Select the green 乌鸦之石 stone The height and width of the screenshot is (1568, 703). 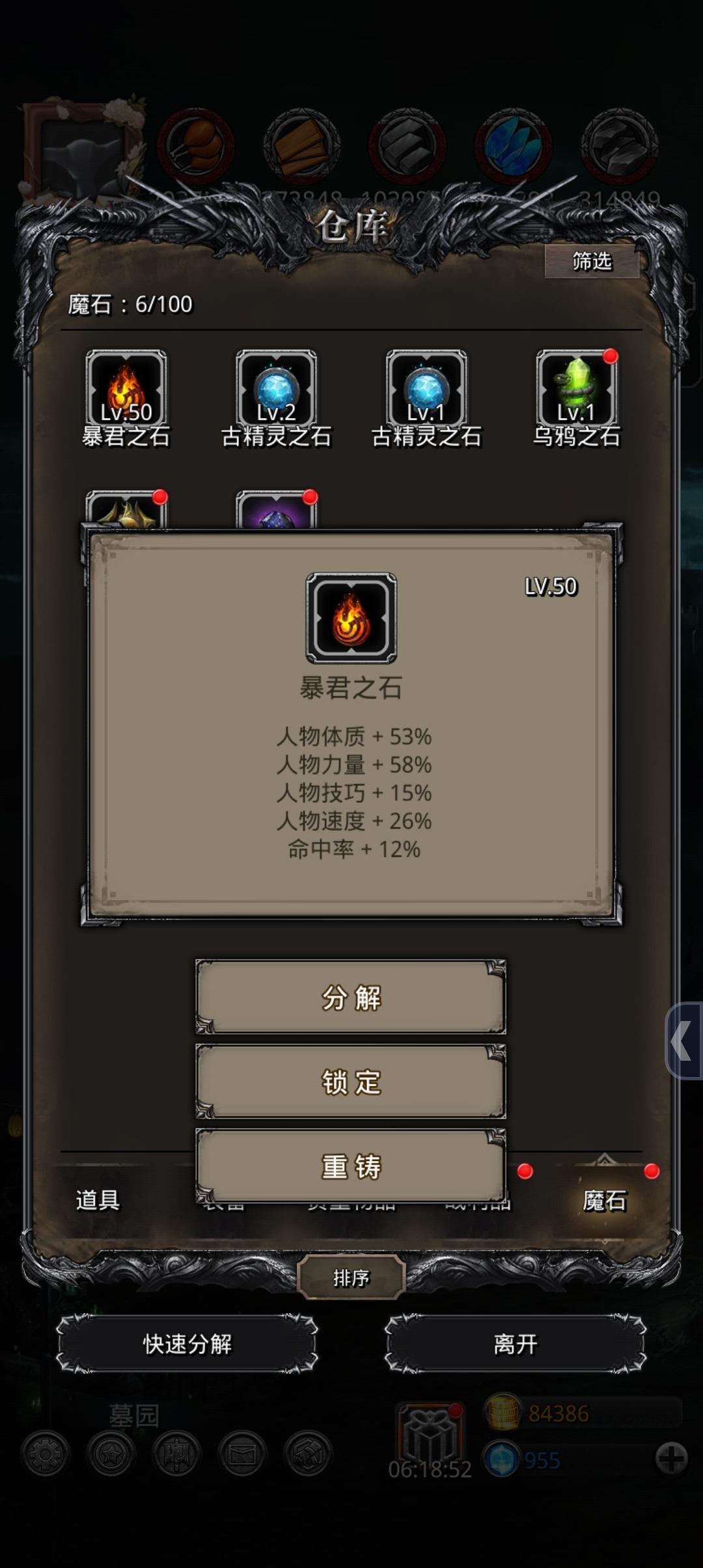[577, 389]
